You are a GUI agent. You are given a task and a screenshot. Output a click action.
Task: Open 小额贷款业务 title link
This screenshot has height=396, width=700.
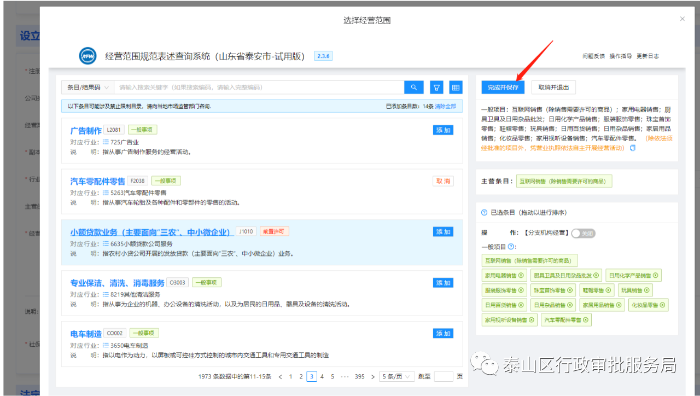coord(151,232)
